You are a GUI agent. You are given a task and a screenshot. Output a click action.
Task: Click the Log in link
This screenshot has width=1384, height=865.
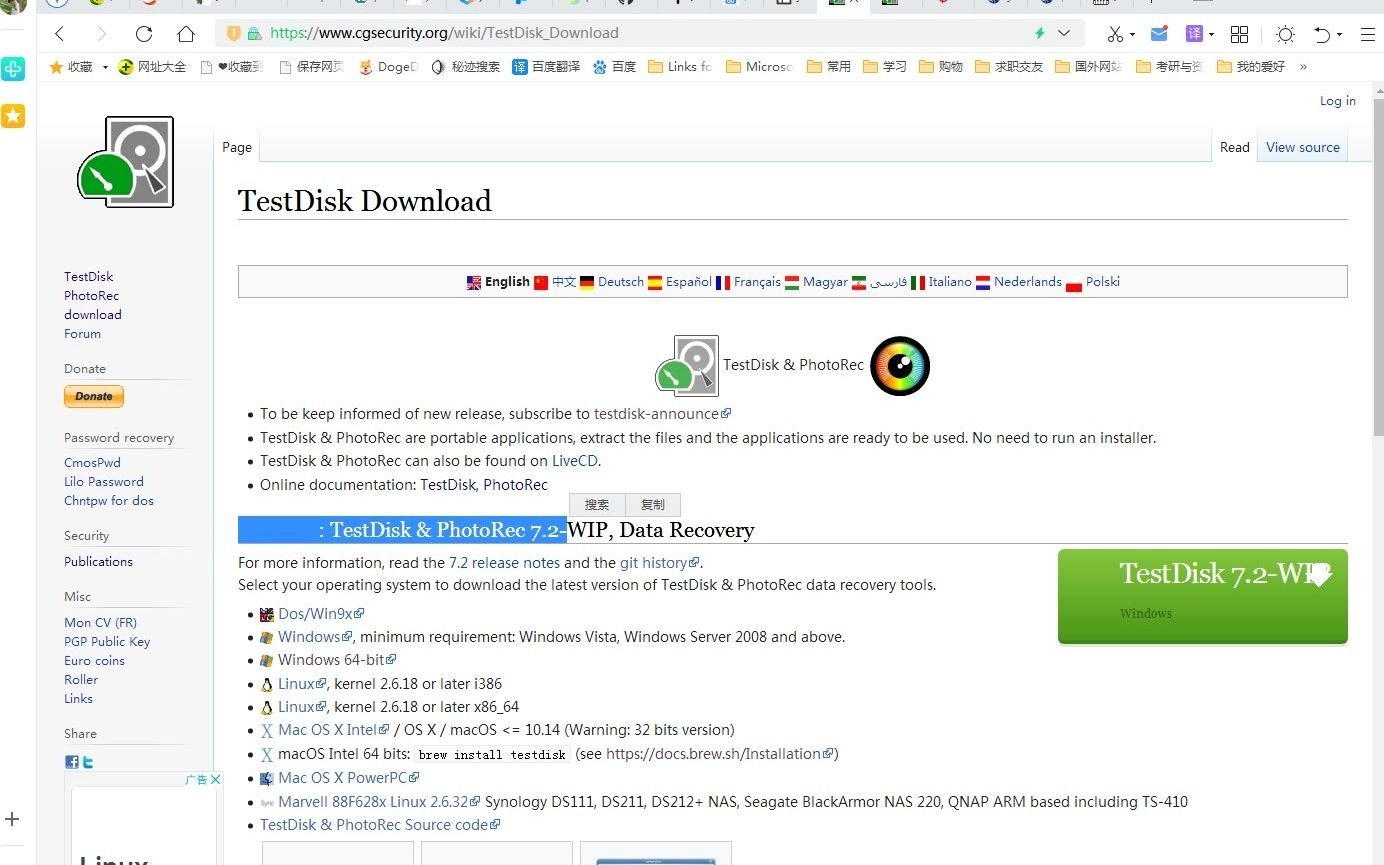point(1338,100)
